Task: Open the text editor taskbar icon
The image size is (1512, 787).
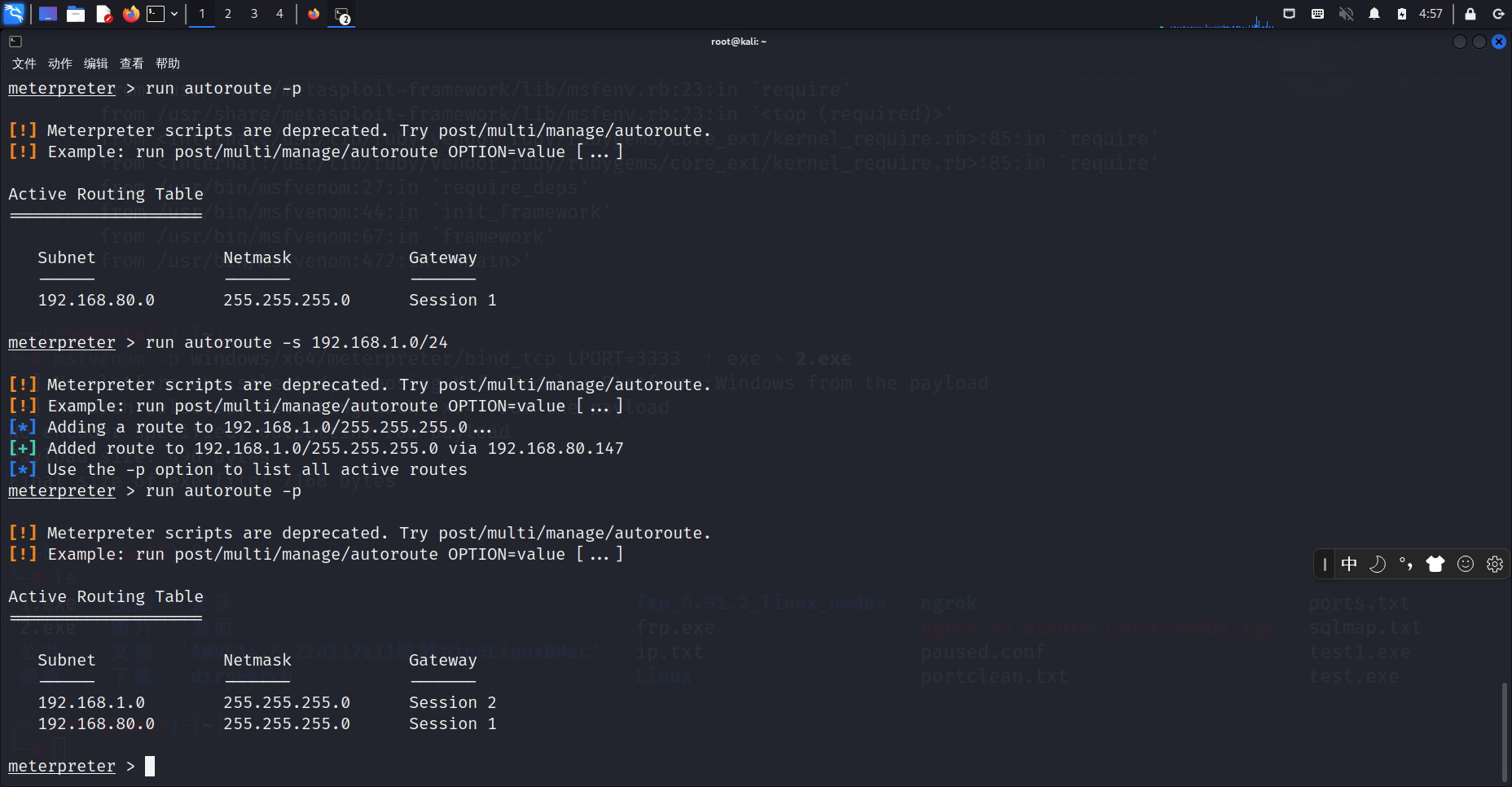Action: pyautogui.click(x=103, y=14)
